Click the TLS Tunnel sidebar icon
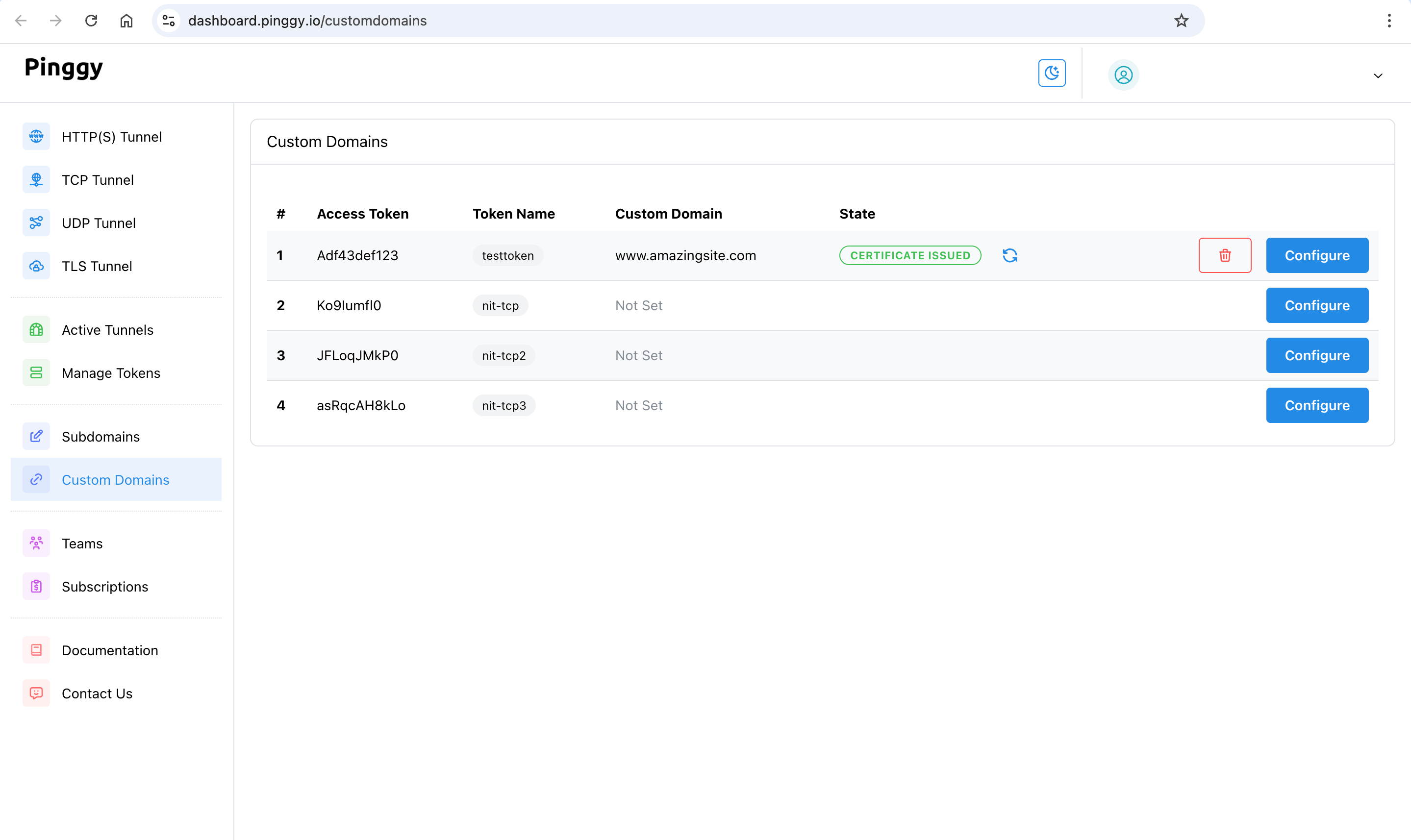 [36, 266]
